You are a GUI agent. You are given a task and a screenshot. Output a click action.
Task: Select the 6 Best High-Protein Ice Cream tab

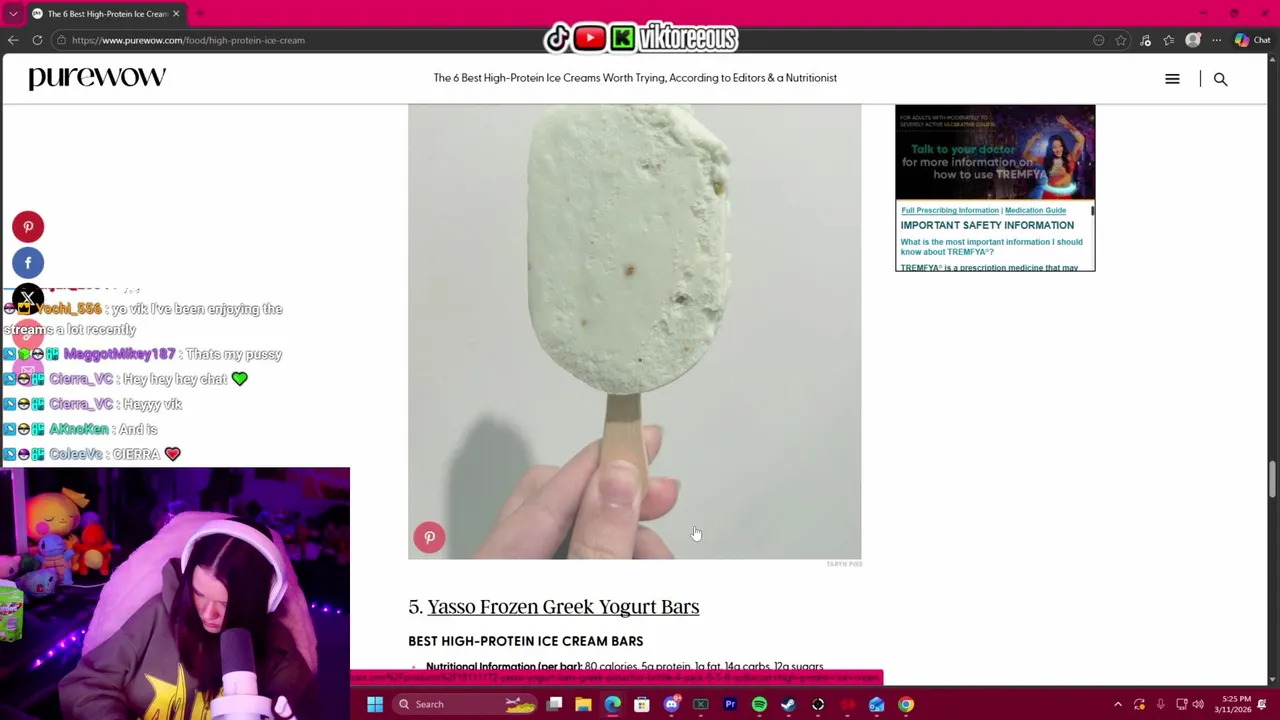click(105, 14)
